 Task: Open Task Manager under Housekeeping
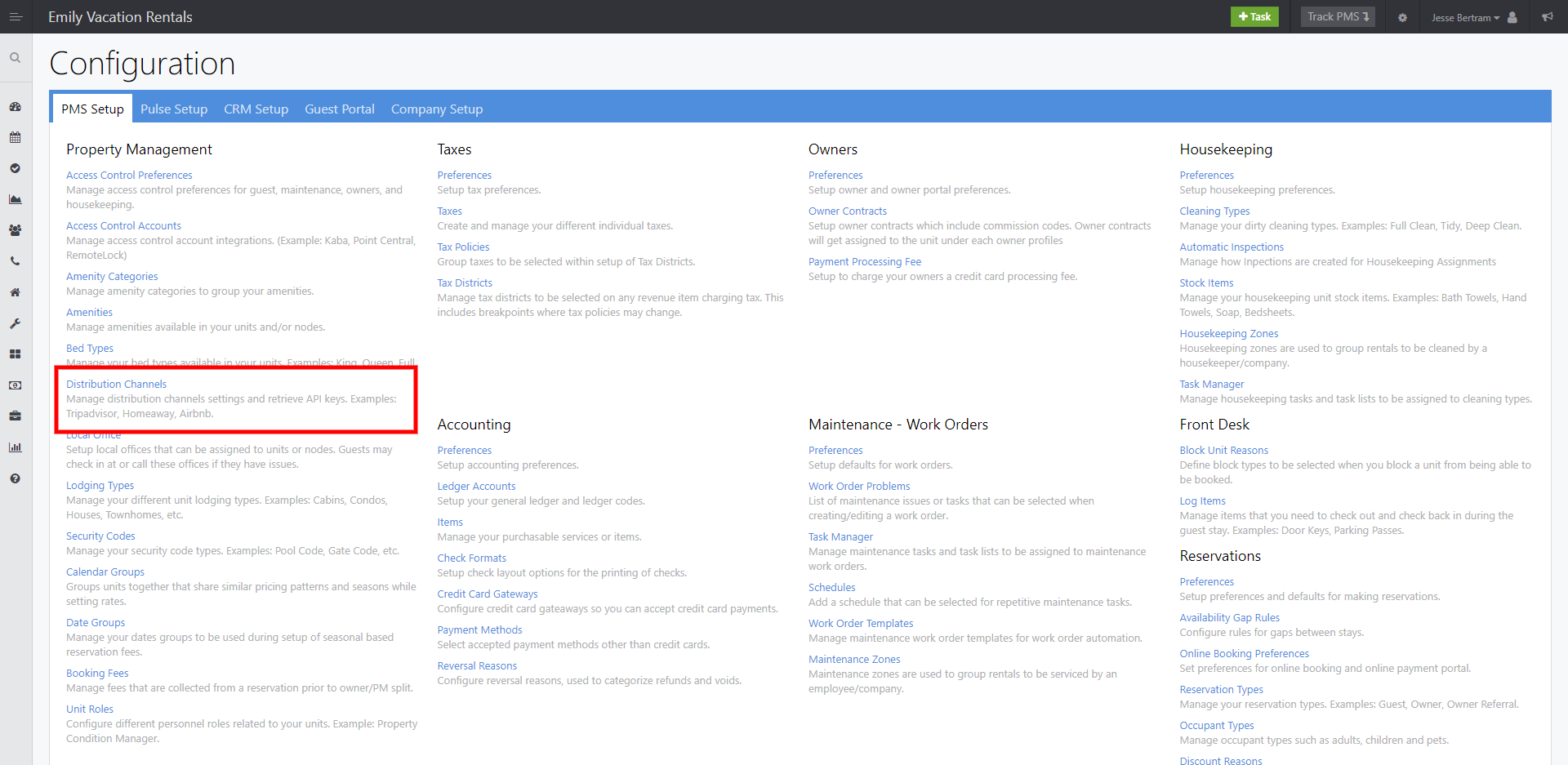click(x=1212, y=384)
